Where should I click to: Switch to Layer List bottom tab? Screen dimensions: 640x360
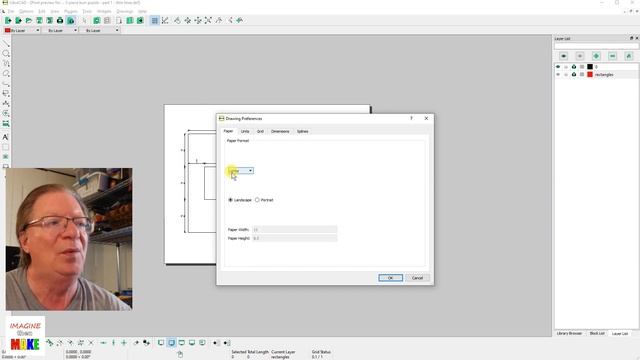[620, 333]
